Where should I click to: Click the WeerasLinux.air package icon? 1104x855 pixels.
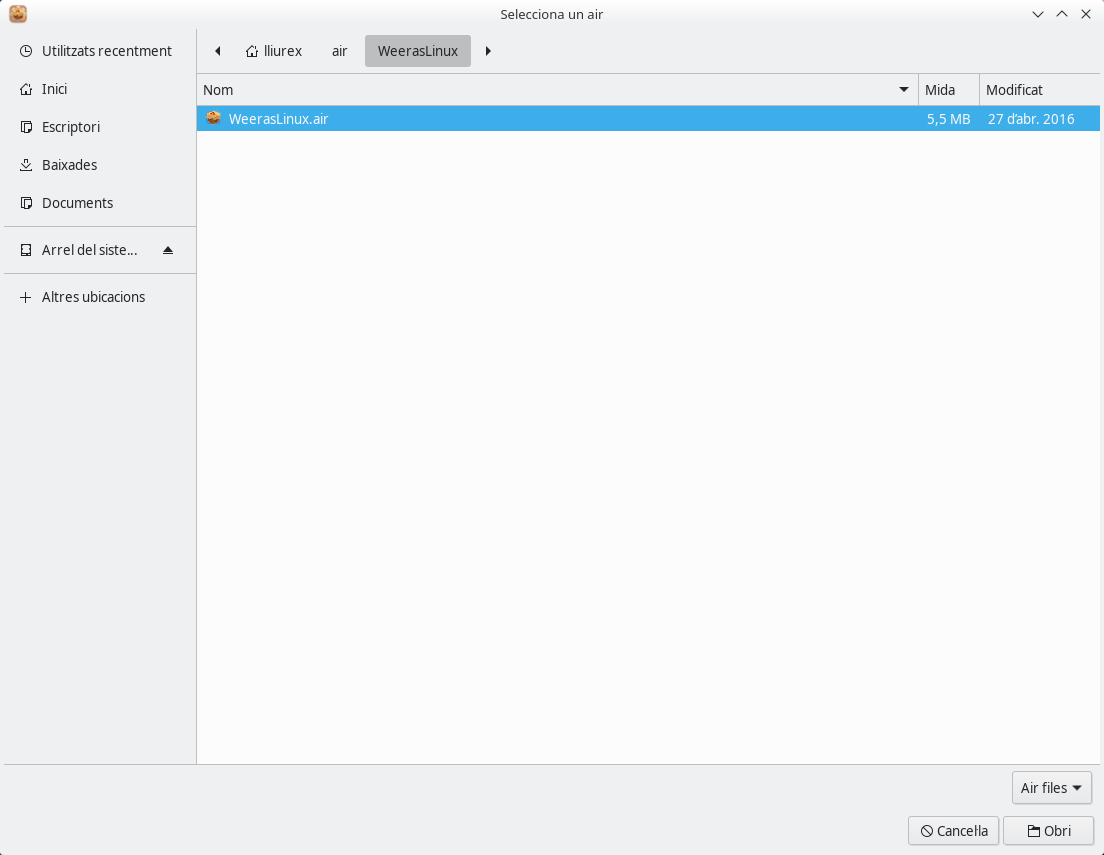tap(213, 118)
